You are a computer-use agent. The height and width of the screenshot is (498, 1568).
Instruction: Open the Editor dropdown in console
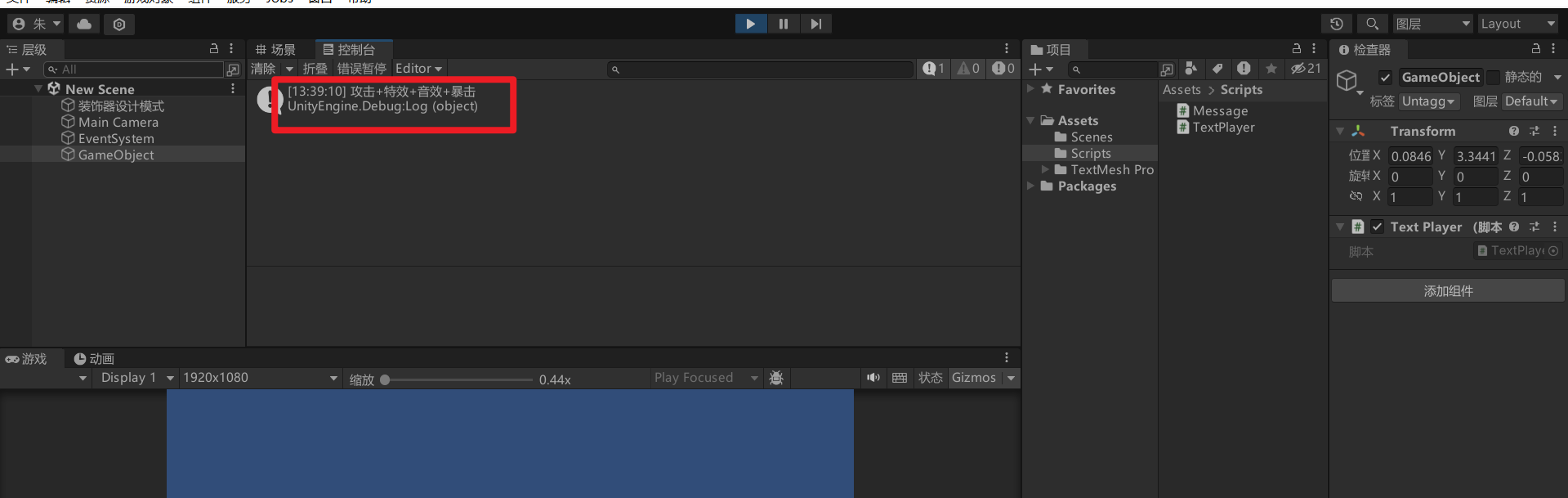[418, 69]
